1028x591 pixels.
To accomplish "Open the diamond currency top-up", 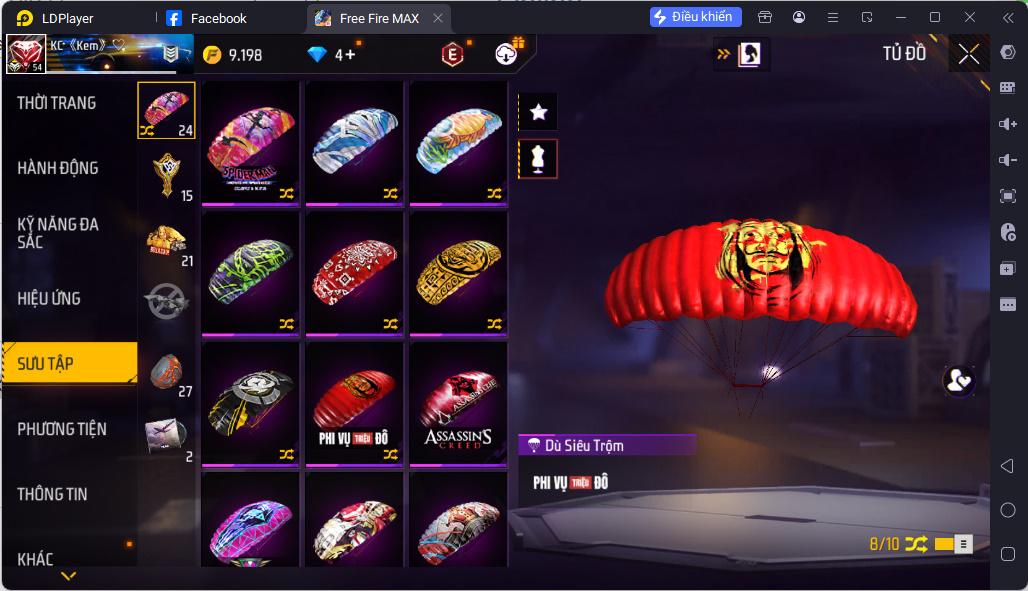I will [x=332, y=54].
